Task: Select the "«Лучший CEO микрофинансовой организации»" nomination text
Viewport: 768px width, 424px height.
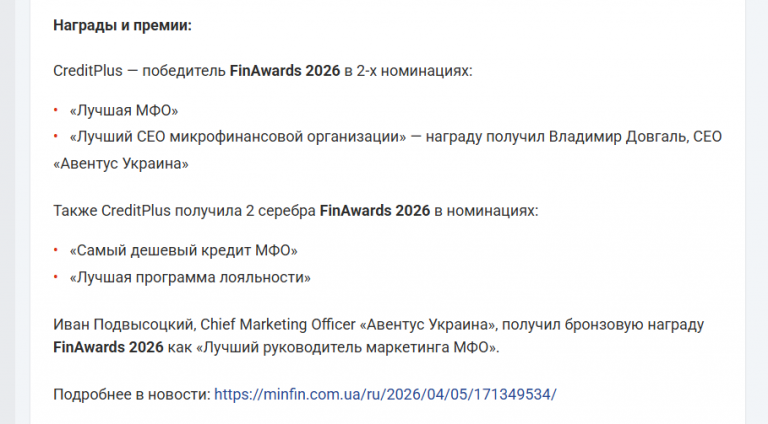Action: [237, 137]
